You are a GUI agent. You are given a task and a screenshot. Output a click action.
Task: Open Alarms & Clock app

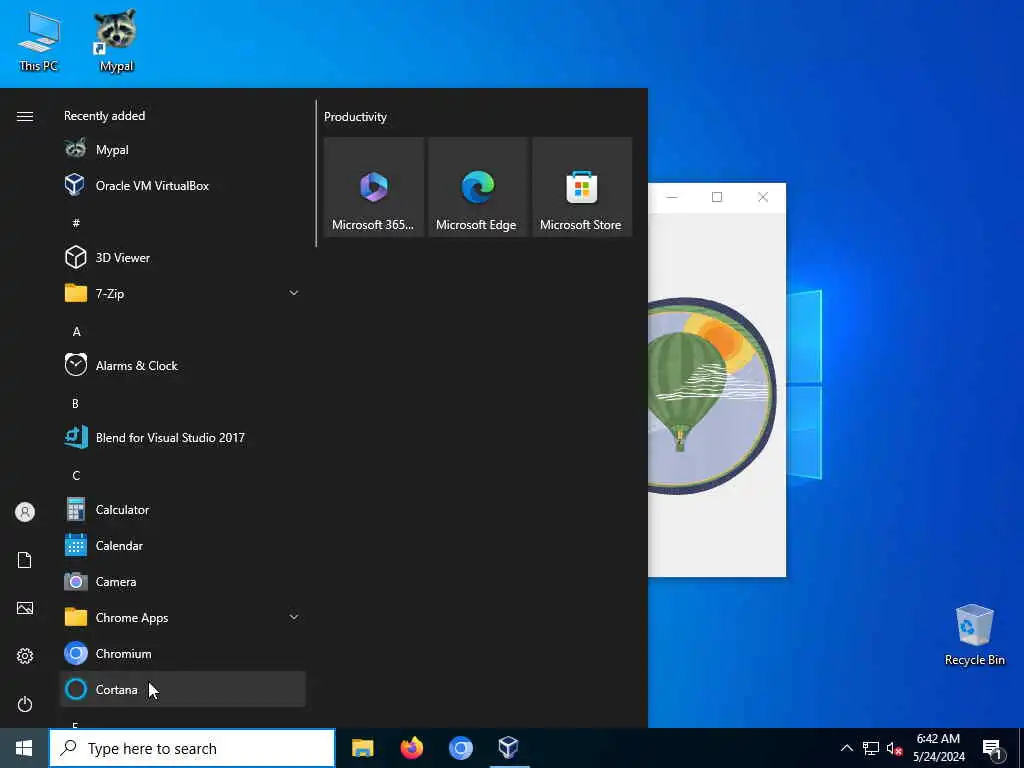tap(182, 365)
